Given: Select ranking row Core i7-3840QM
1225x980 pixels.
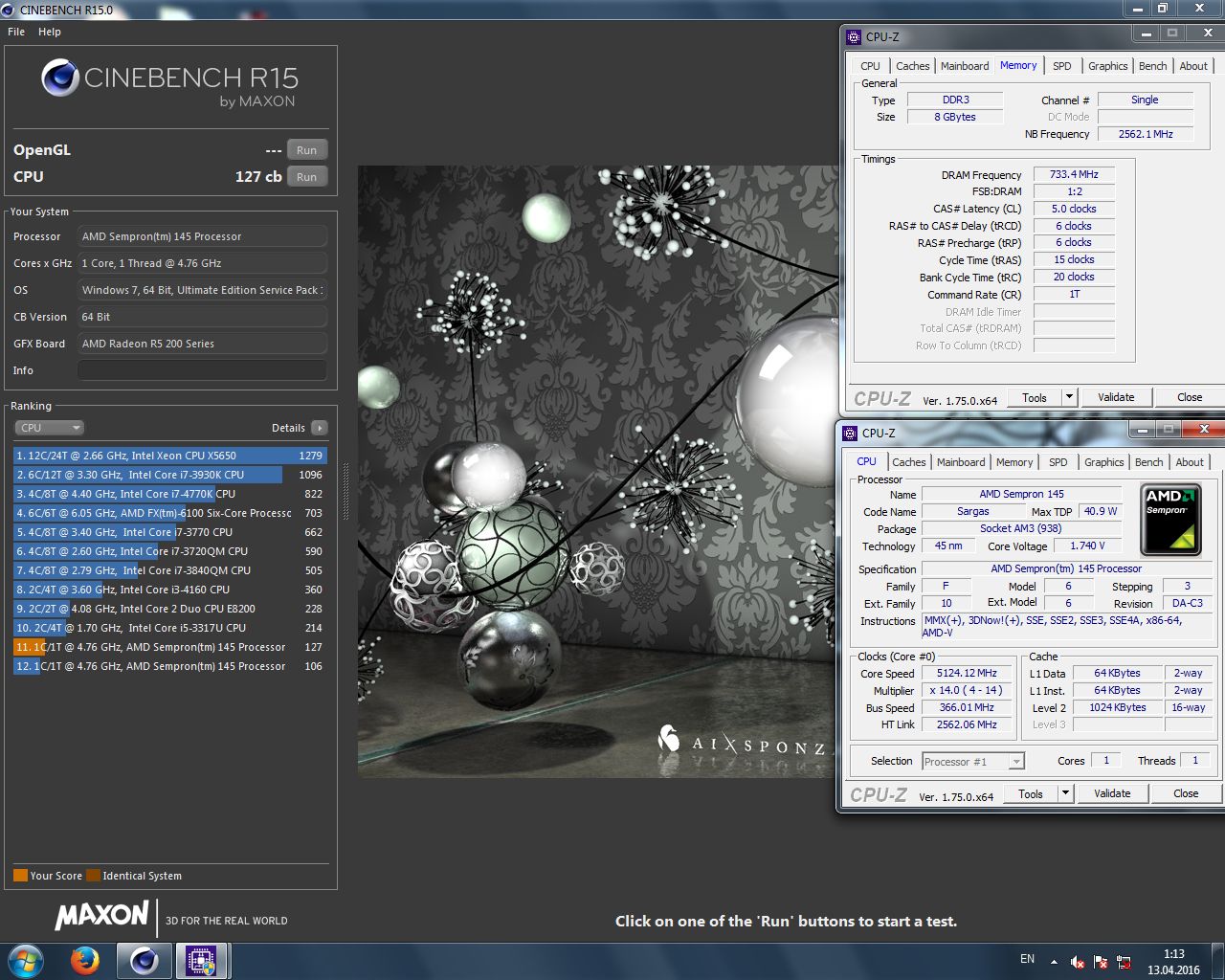Looking at the screenshot, I should point(170,570).
